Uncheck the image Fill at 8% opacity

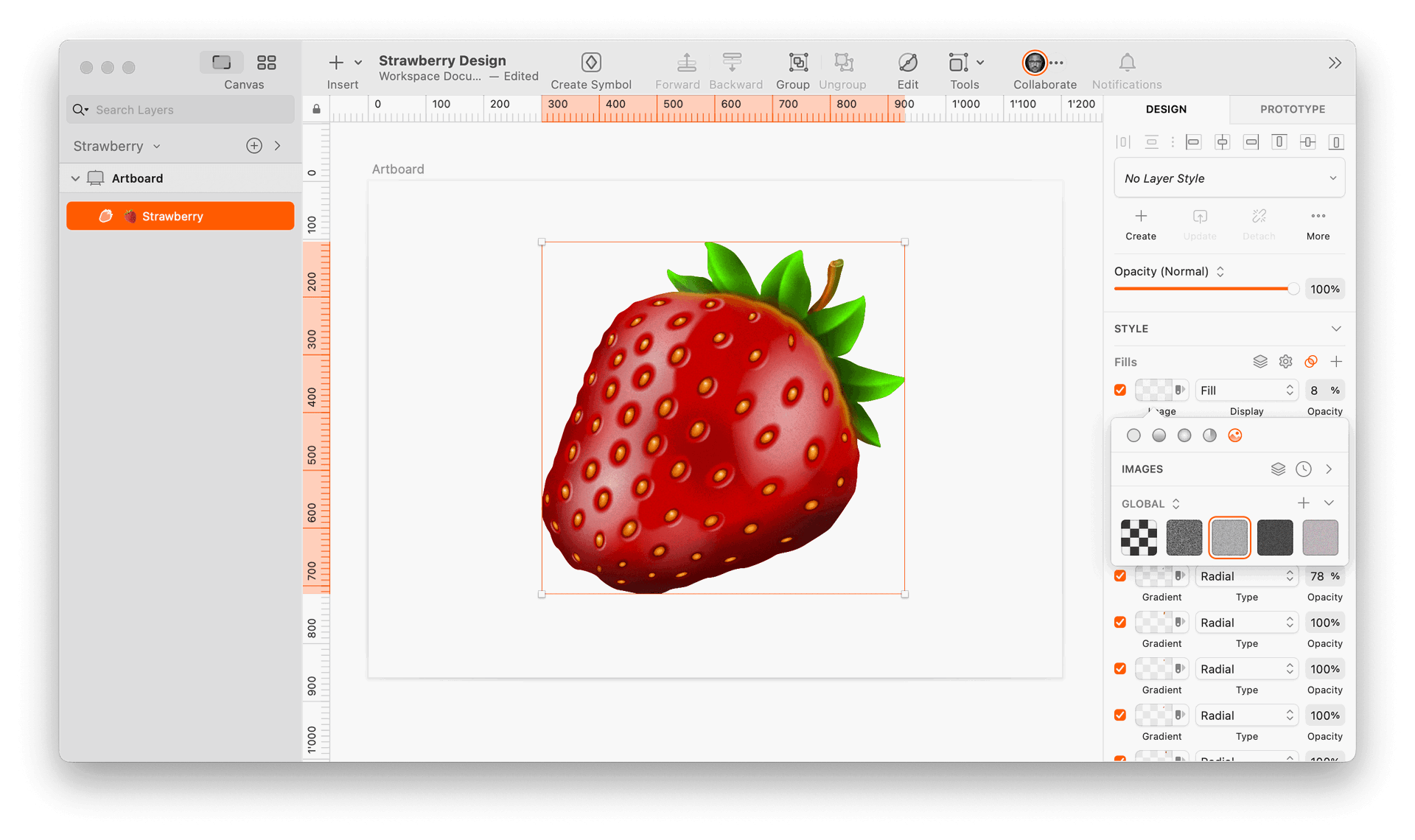[1120, 391]
